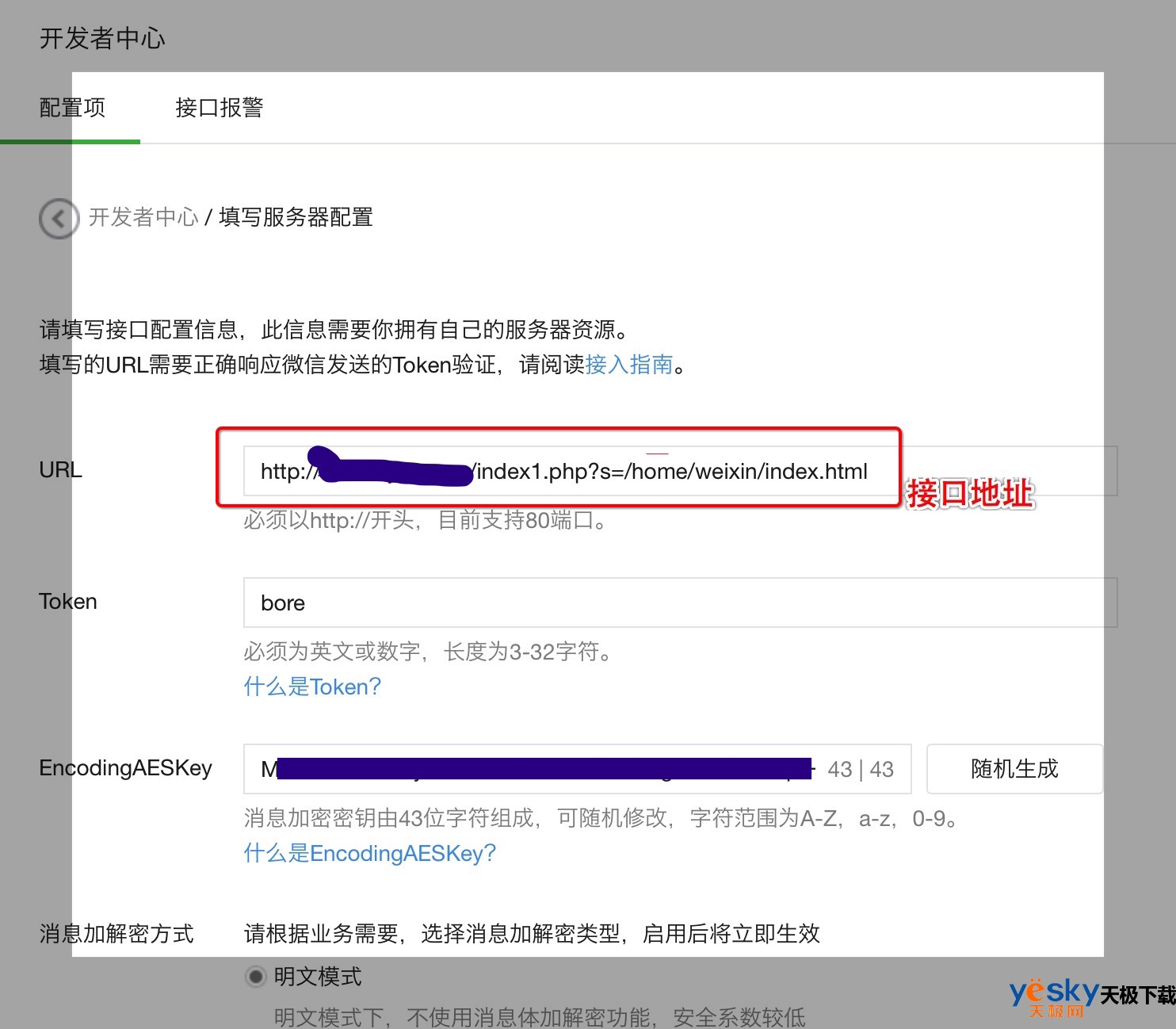This screenshot has width=1176, height=1029.
Task: Click the 填写服务器配置 breadcrumb text
Action: (296, 217)
